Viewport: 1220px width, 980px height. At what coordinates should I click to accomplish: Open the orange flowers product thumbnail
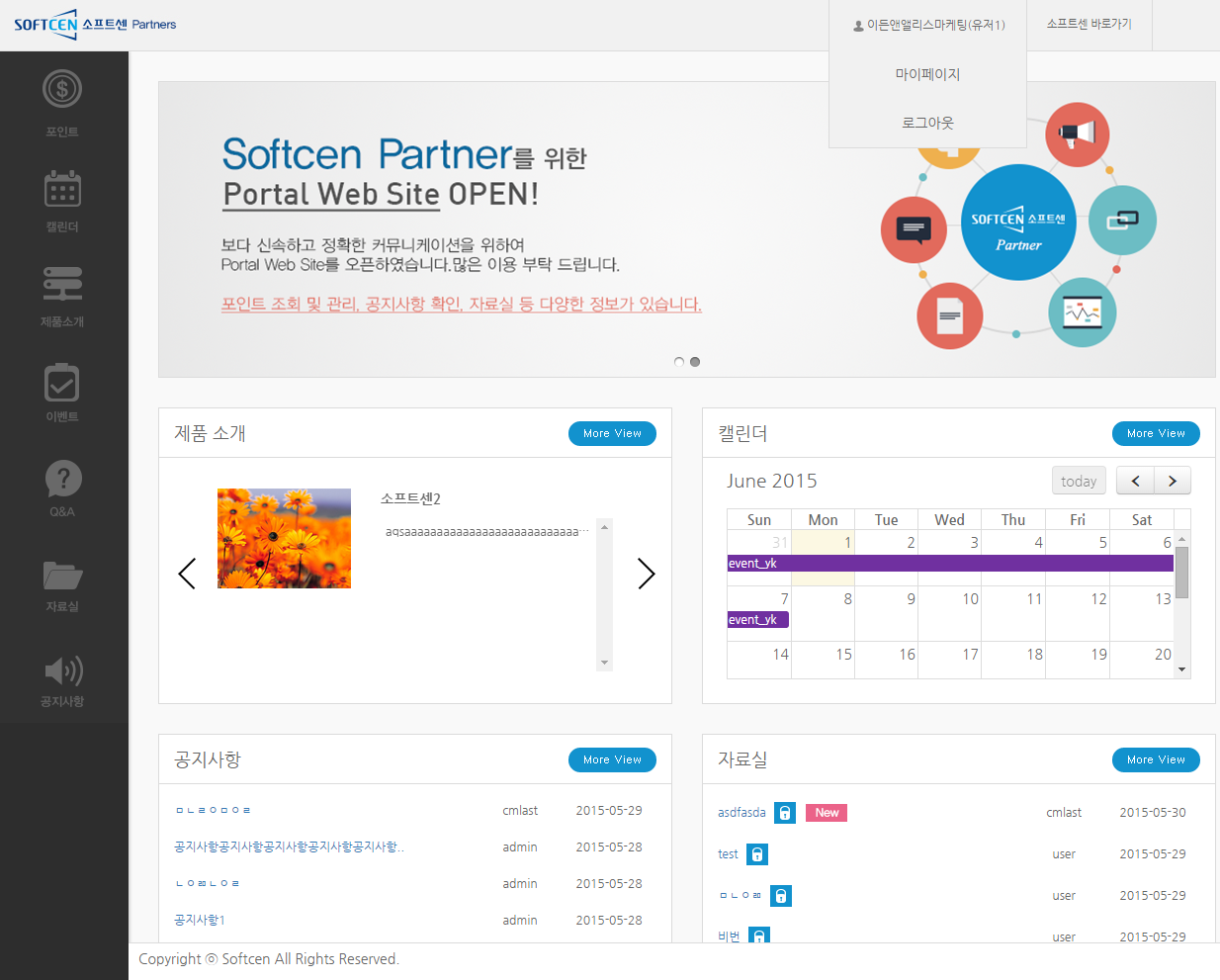(x=284, y=539)
